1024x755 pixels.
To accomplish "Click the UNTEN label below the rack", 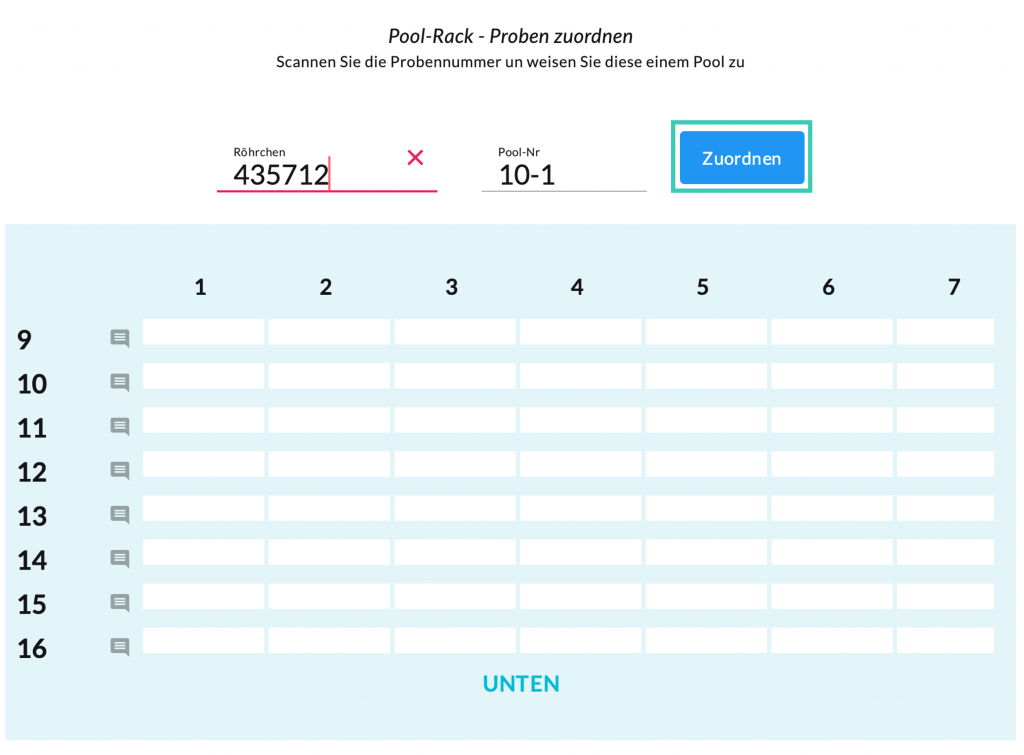I will coord(521,684).
